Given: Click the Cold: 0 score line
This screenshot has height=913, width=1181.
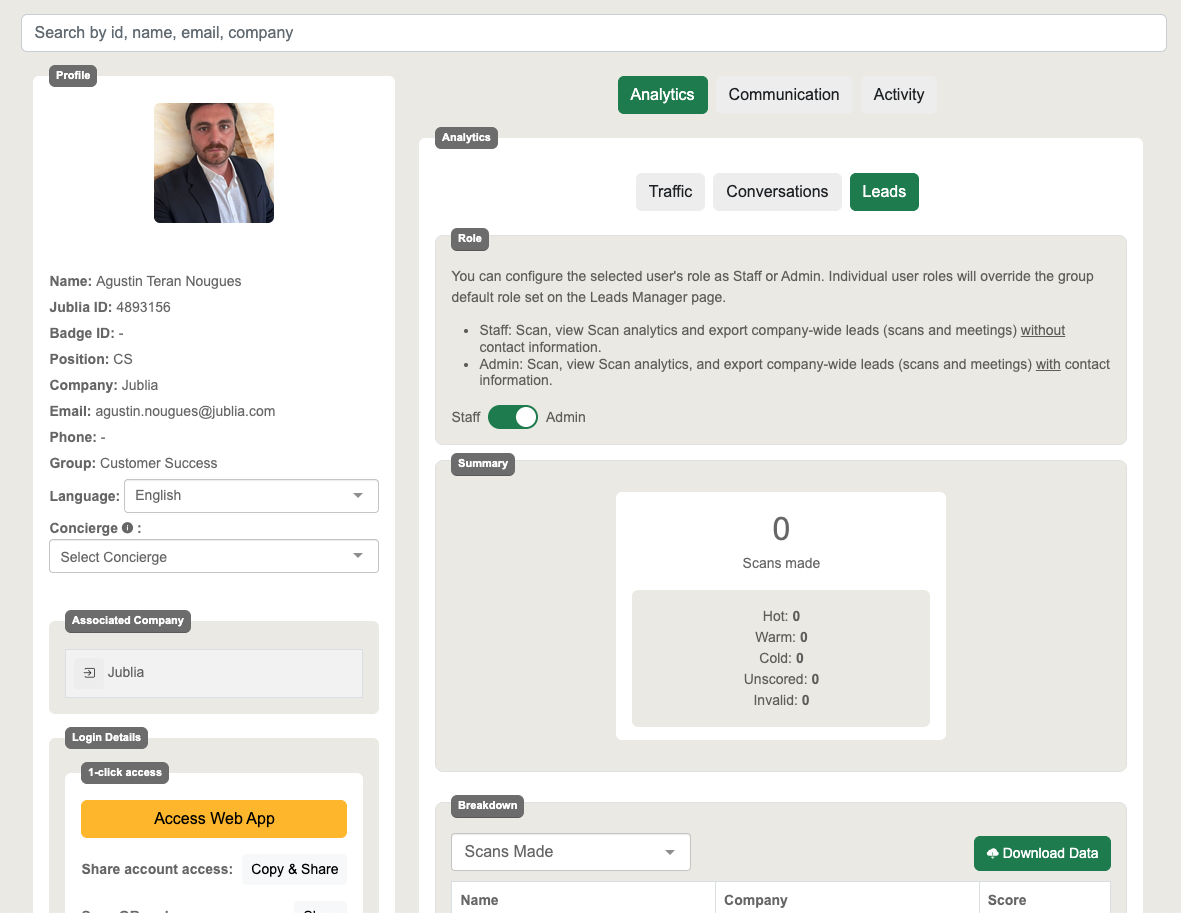Looking at the screenshot, I should 781,658.
